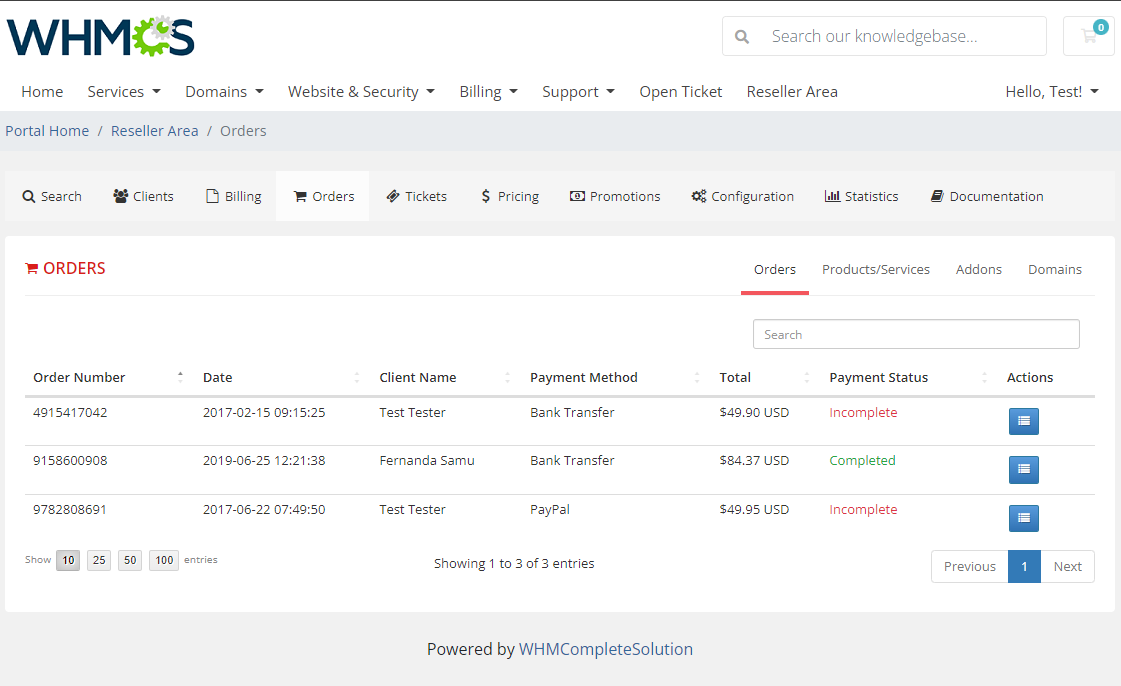1121x686 pixels.
Task: Switch to the Products/Services tab
Action: pyautogui.click(x=876, y=269)
